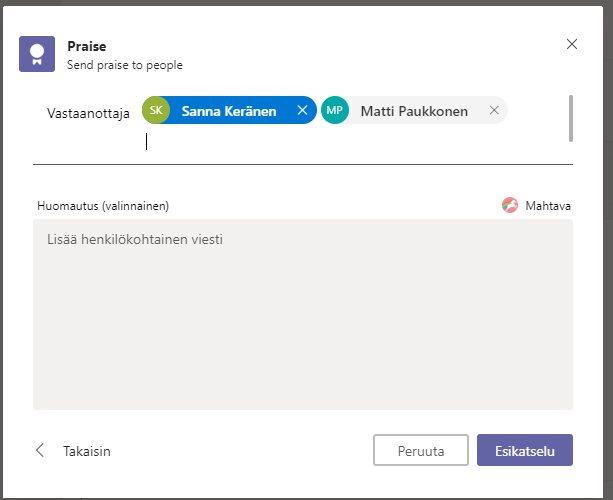Go back via the Takaisin link

86,451
